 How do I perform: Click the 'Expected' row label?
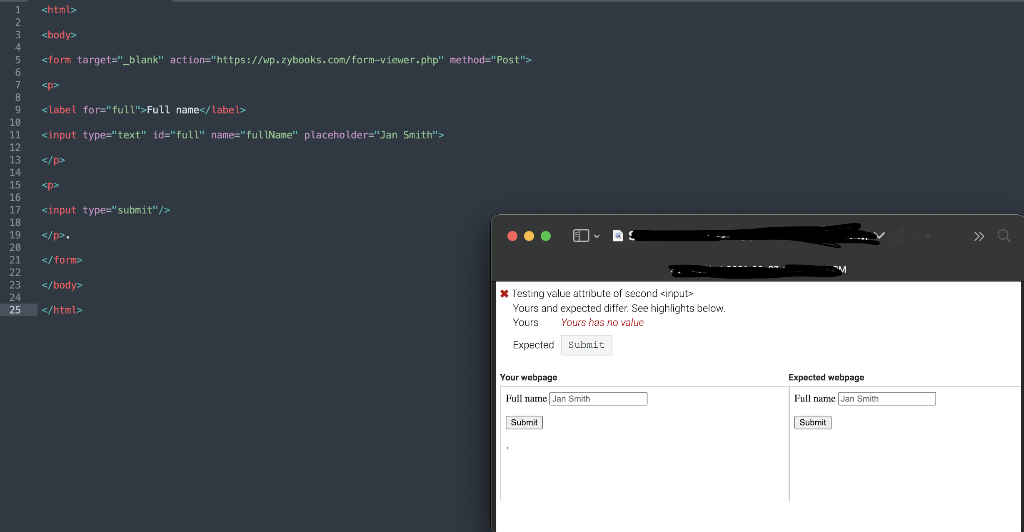click(534, 345)
